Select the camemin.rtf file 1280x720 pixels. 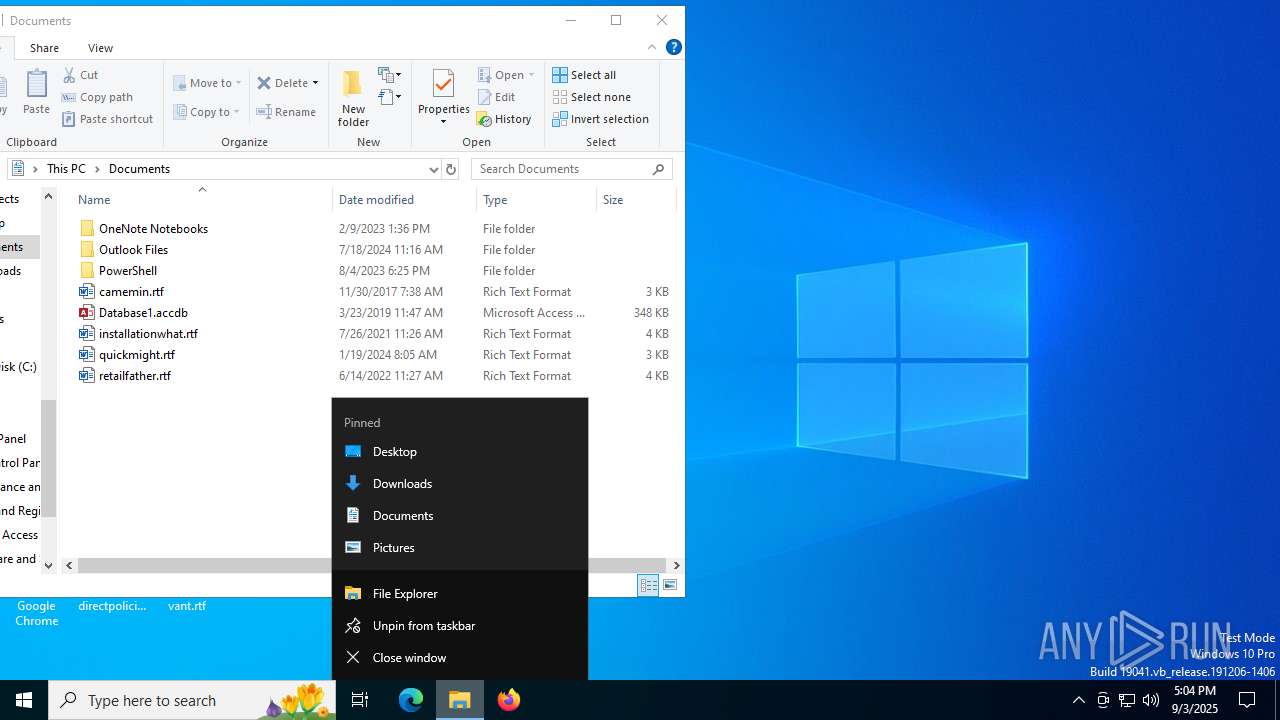click(131, 291)
